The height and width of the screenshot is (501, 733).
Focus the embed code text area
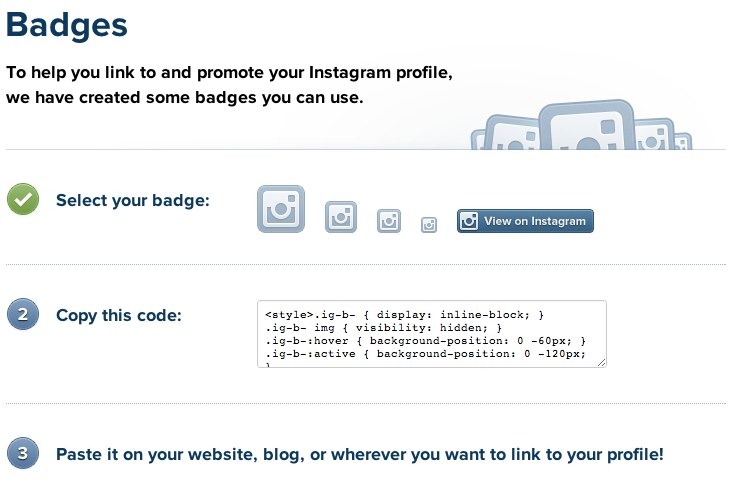pyautogui.click(x=432, y=334)
